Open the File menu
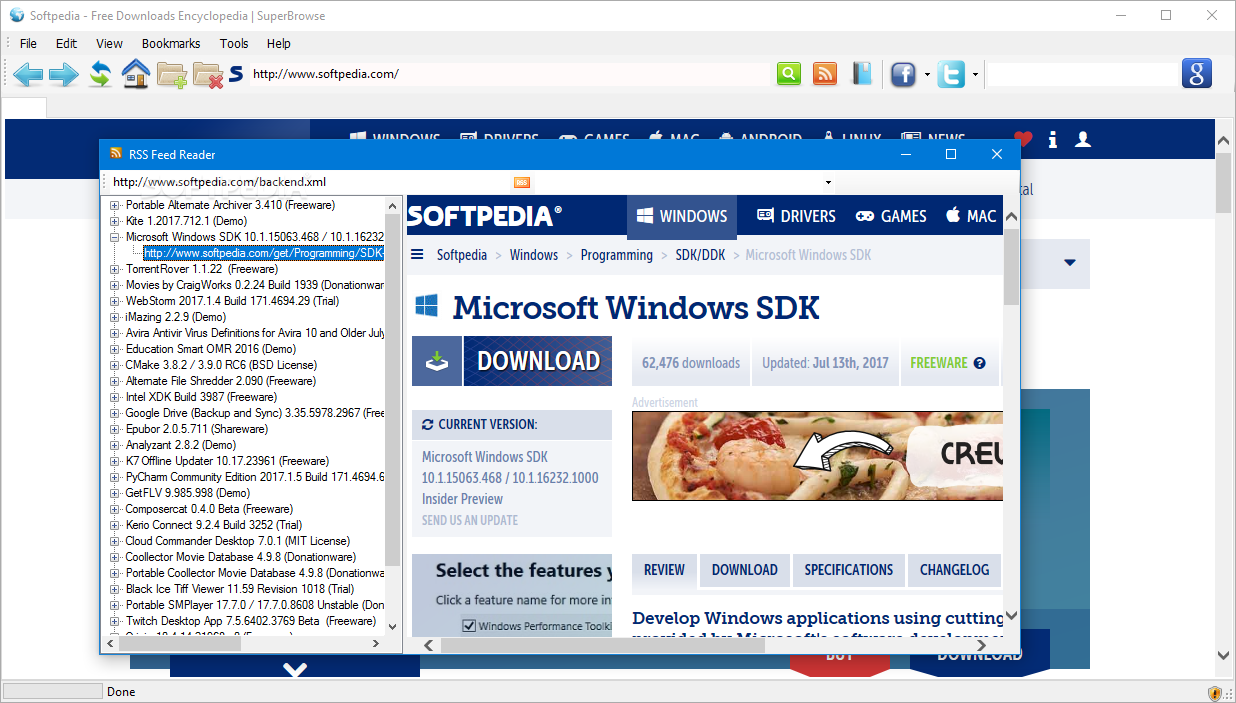This screenshot has height=703, width=1236. [x=28, y=43]
